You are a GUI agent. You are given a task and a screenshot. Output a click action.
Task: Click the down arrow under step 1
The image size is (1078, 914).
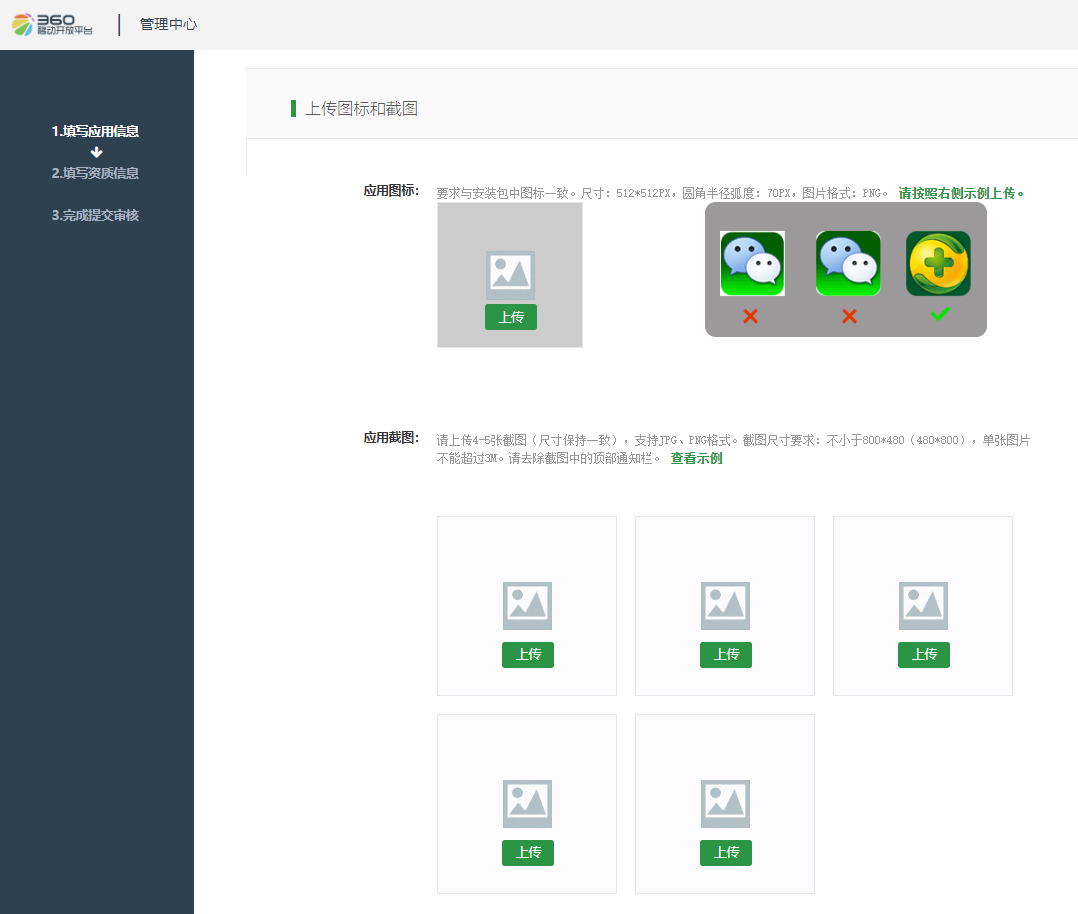click(x=96, y=152)
